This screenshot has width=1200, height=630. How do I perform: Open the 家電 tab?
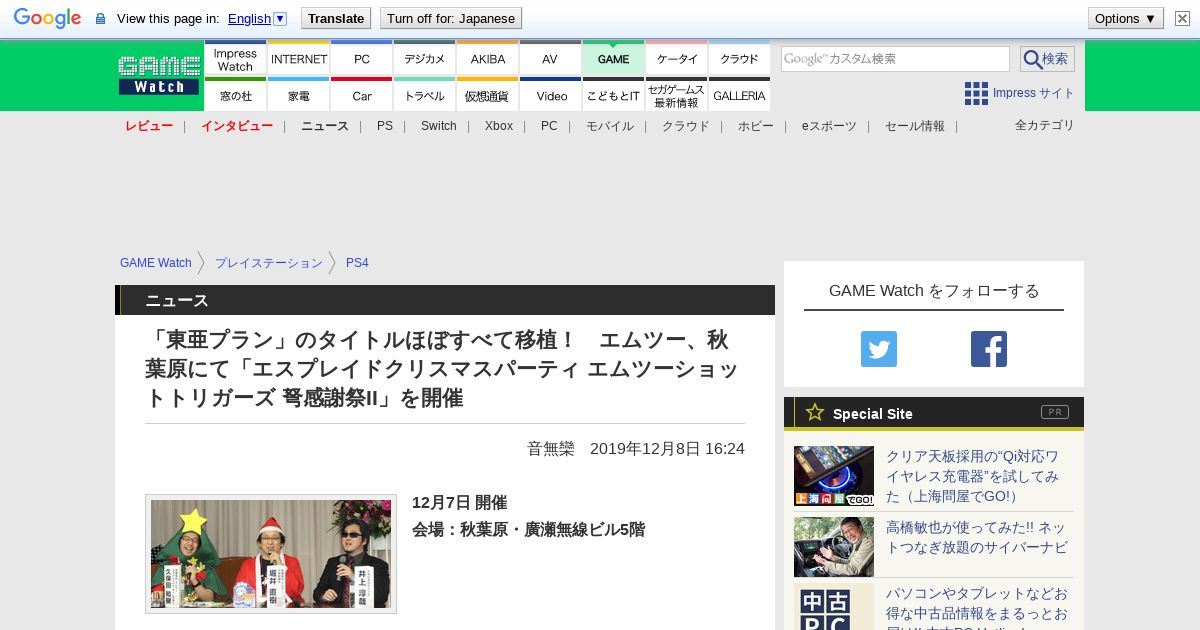point(299,95)
